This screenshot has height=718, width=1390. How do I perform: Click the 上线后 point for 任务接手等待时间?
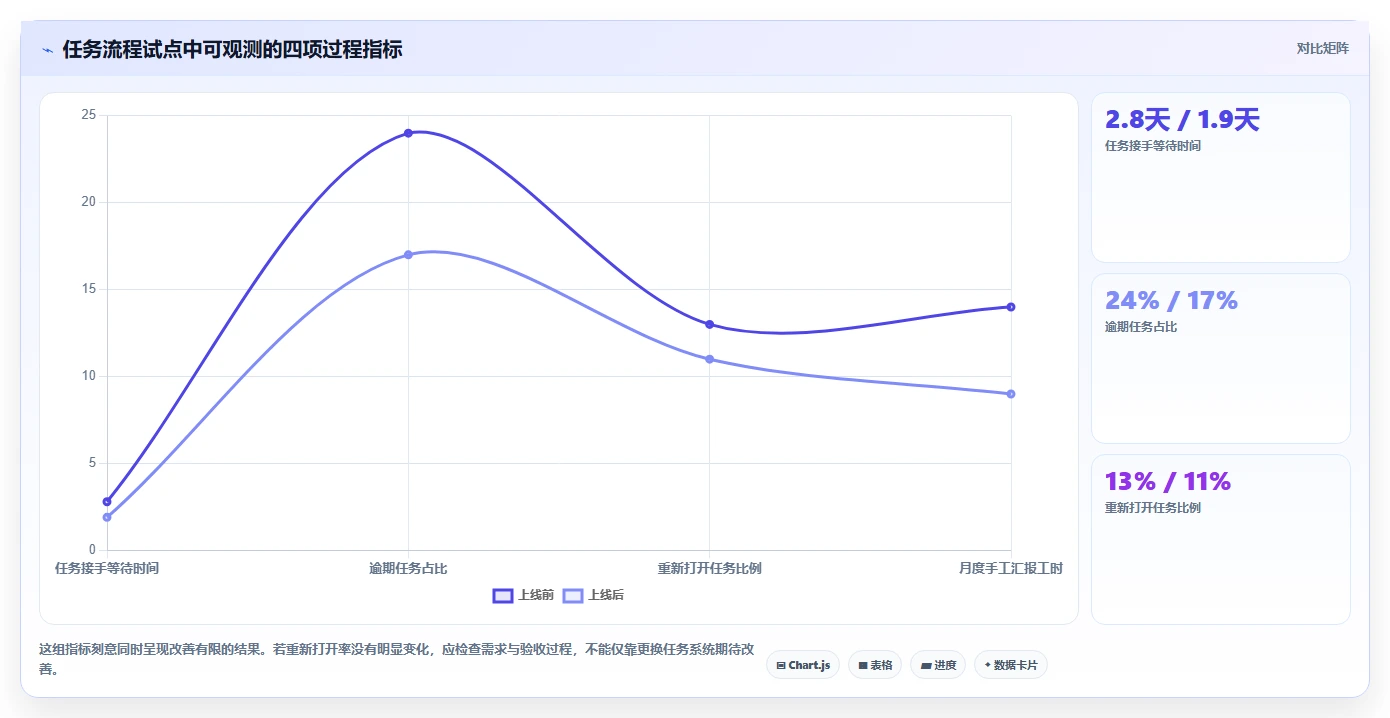(x=107, y=517)
